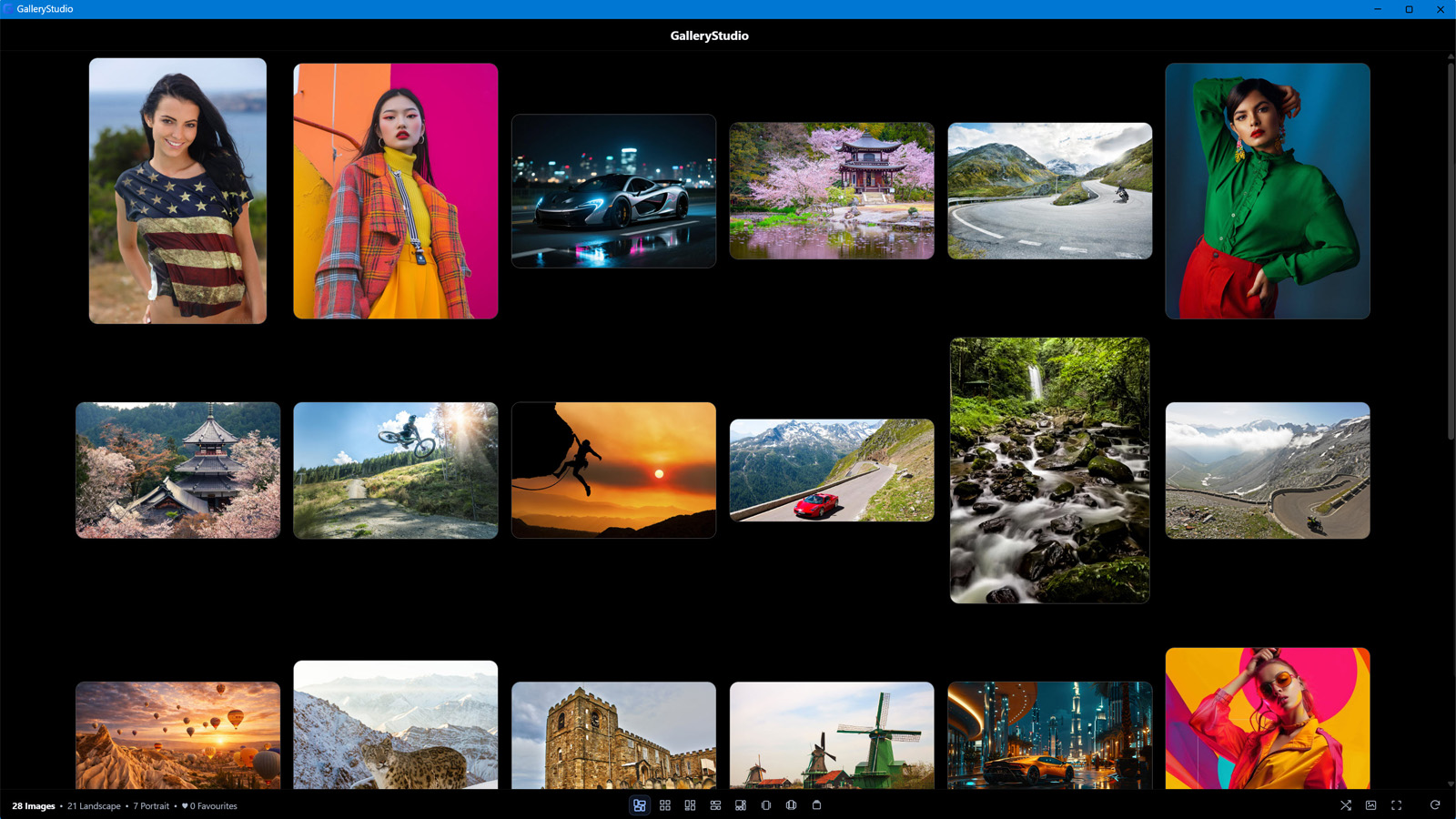
Task: Select the freeform collage layout icon
Action: click(640, 805)
